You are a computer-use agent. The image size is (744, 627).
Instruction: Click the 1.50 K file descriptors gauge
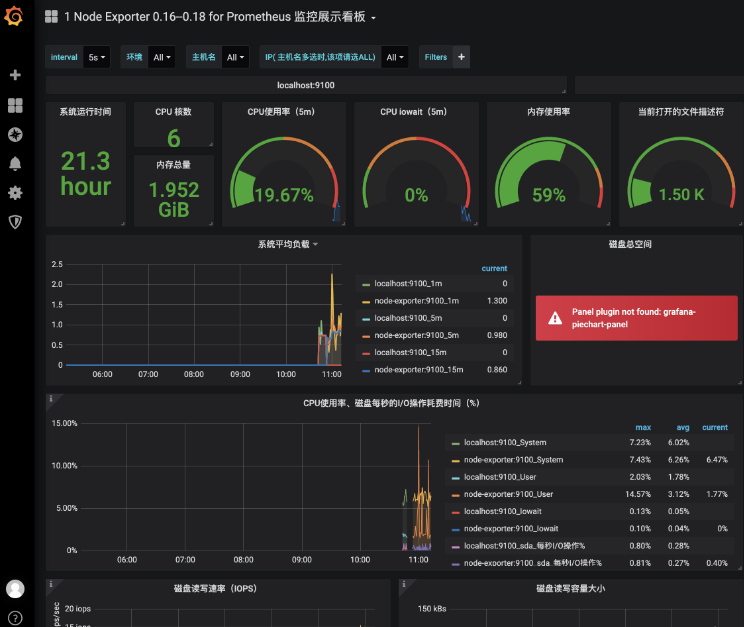point(681,174)
